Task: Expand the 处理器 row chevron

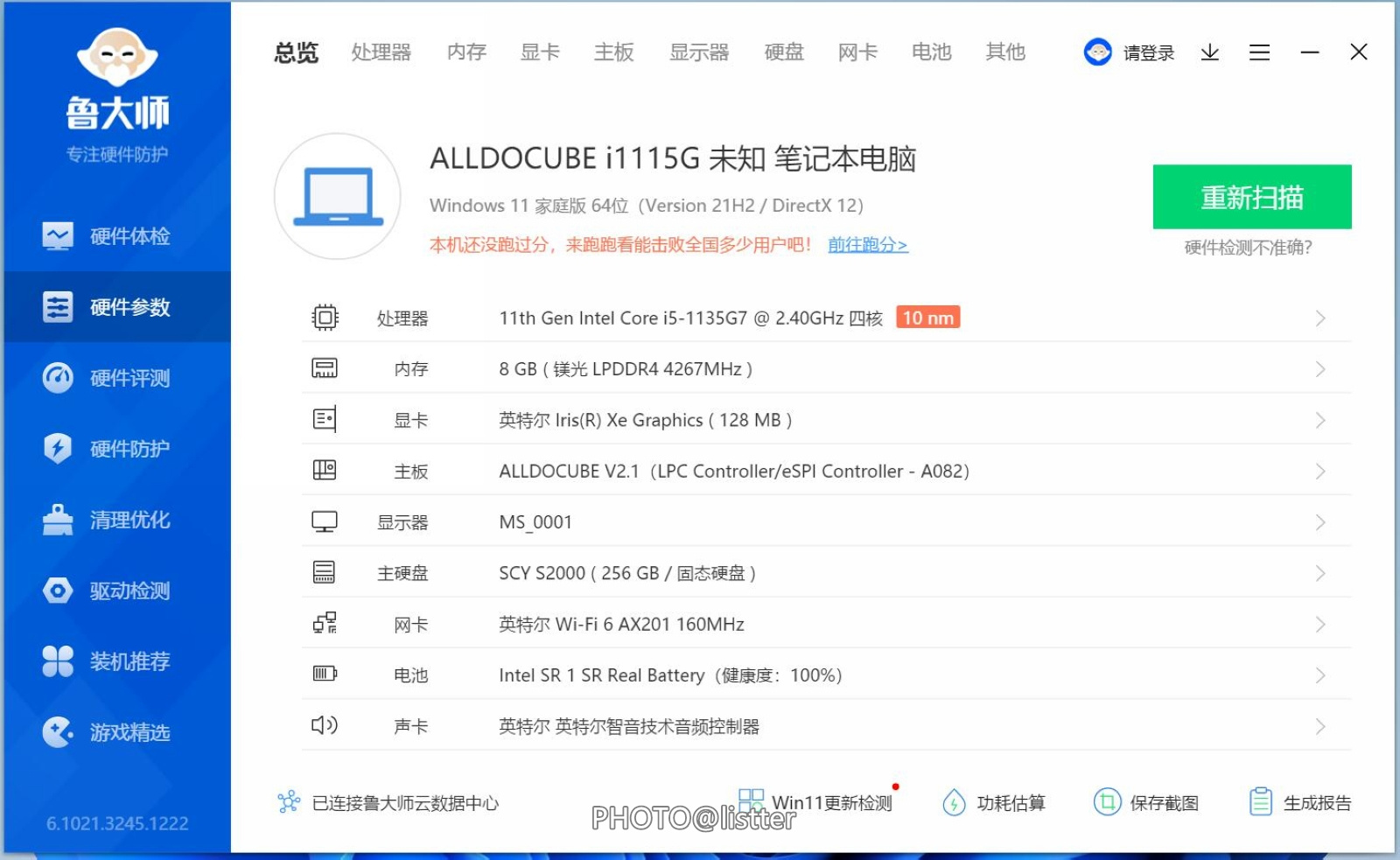Action: [1320, 318]
